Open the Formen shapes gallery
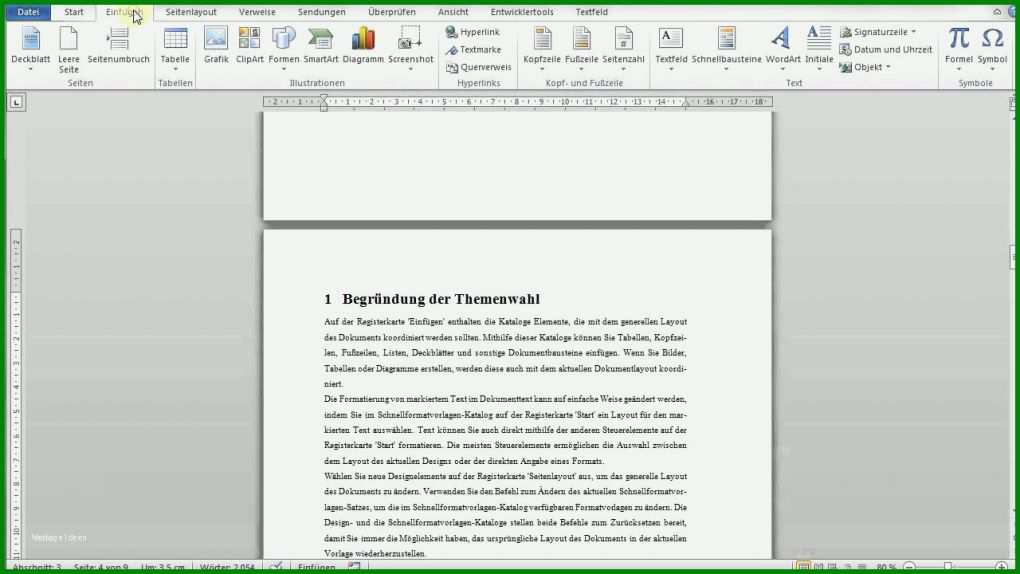 click(284, 49)
